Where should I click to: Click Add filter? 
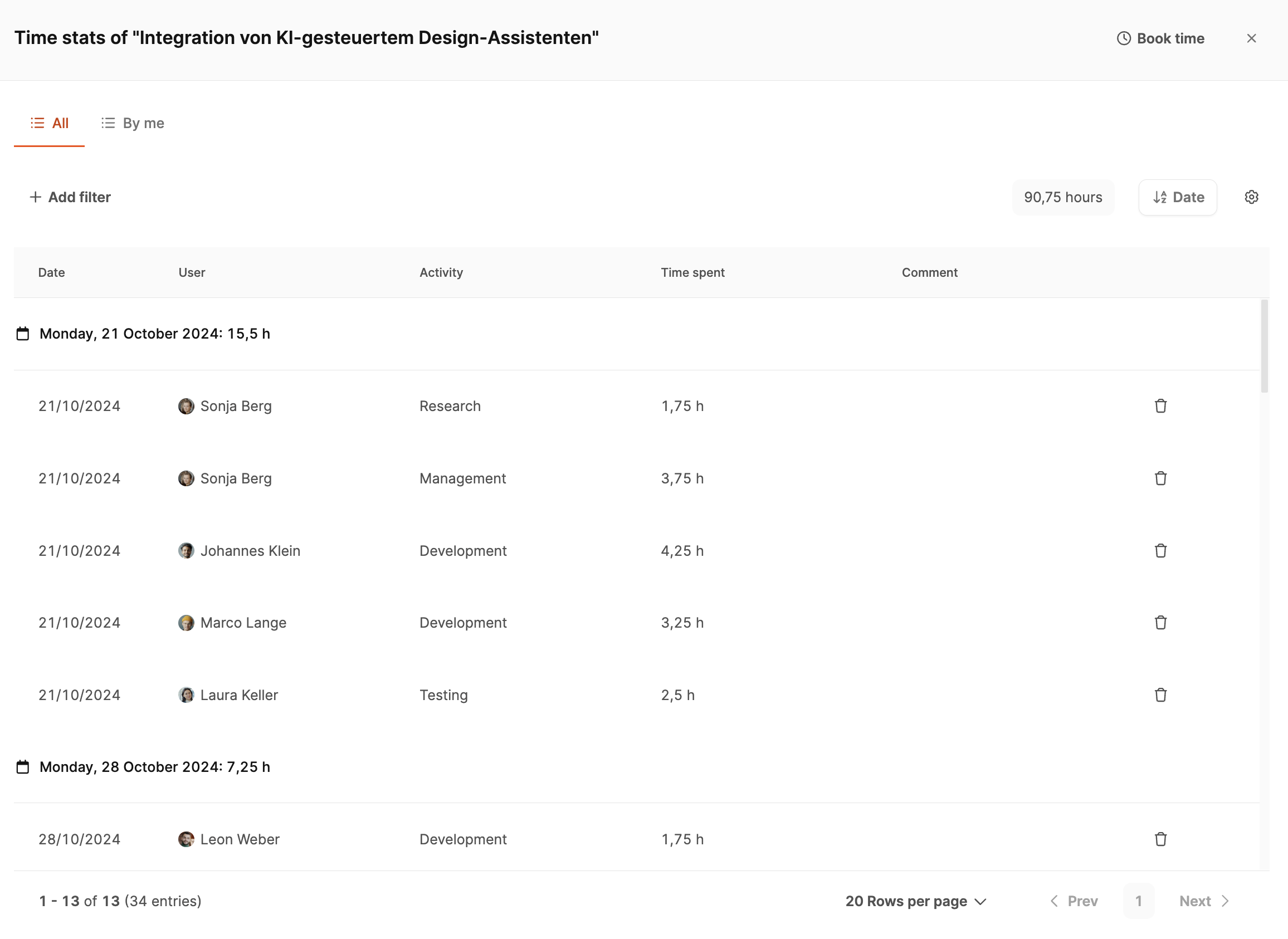tap(70, 197)
